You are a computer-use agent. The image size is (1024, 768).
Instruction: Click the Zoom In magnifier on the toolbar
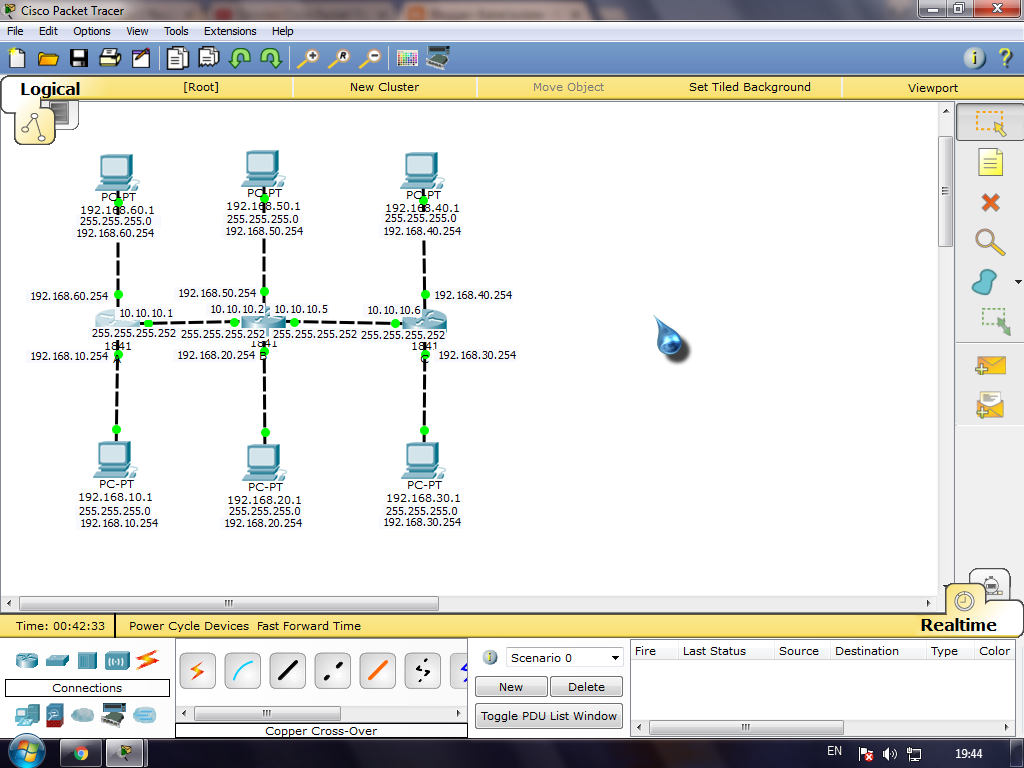pyautogui.click(x=310, y=58)
